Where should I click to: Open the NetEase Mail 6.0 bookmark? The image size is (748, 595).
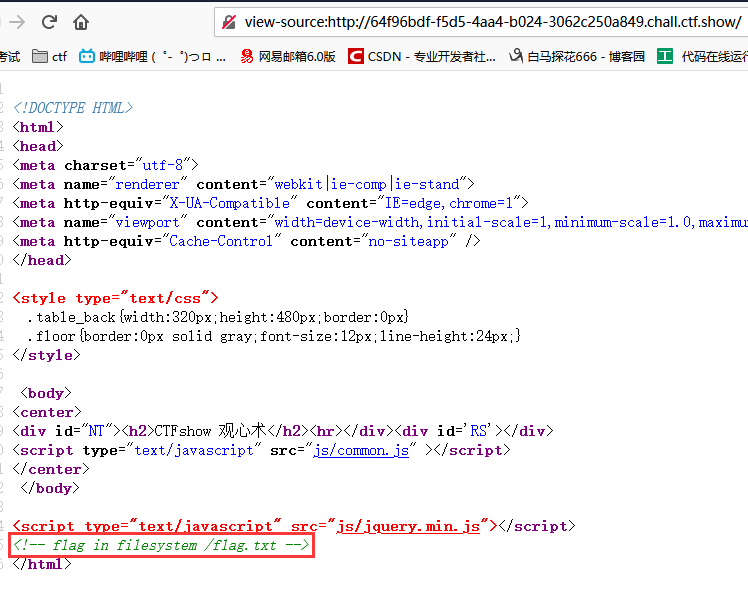click(x=288, y=57)
